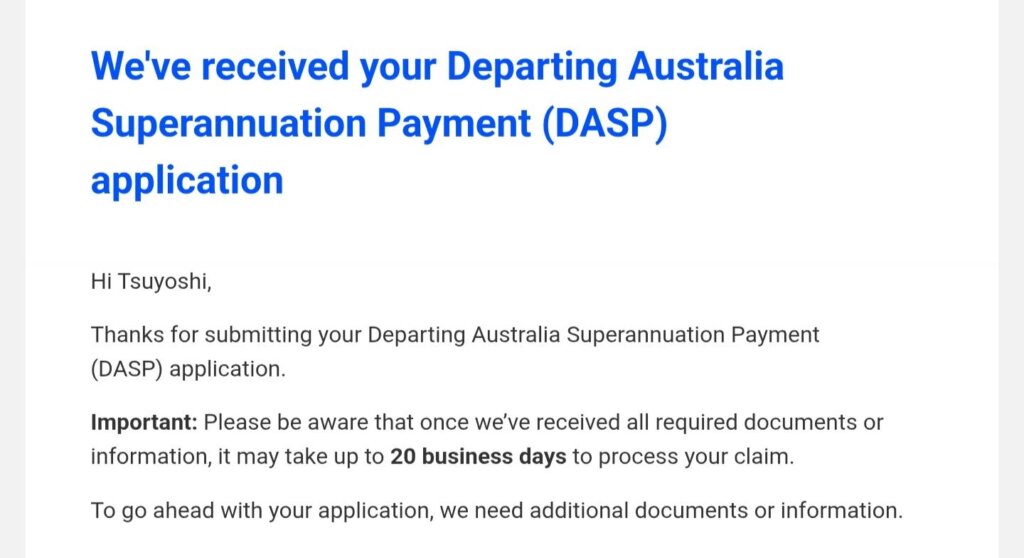This screenshot has height=558, width=1024.
Task: Click "Please be aware" in the notice
Action: point(268,422)
